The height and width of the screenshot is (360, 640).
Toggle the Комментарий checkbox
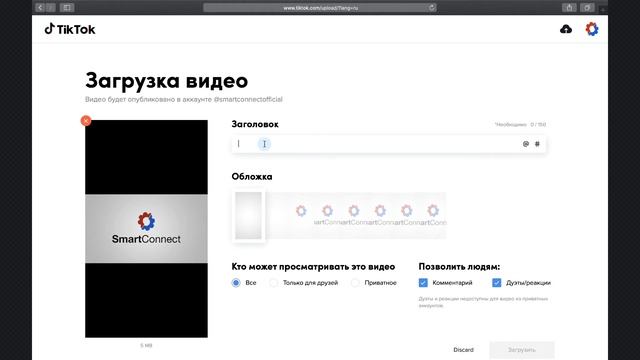(x=423, y=282)
